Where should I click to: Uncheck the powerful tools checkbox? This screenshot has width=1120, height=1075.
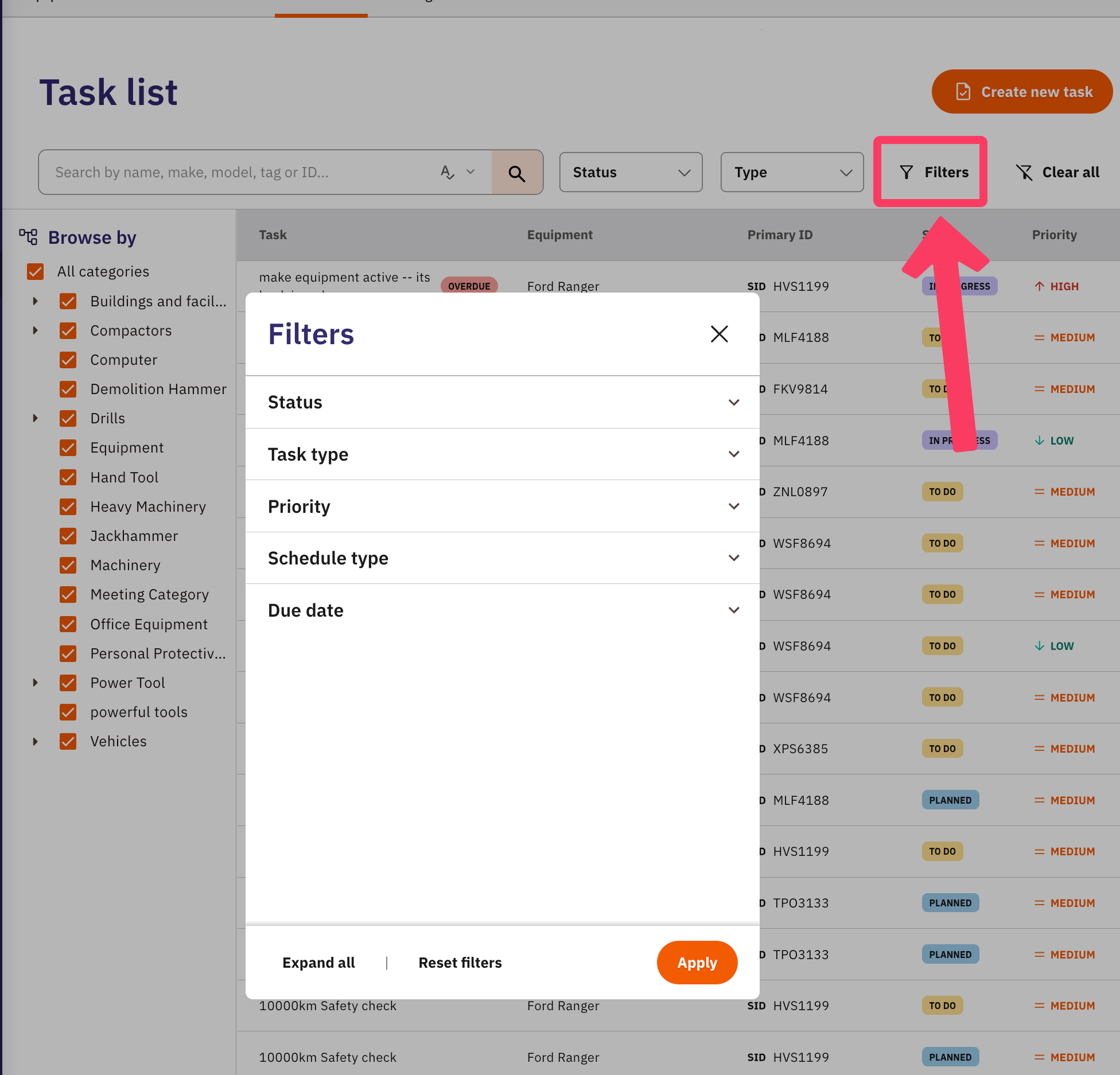point(68,712)
